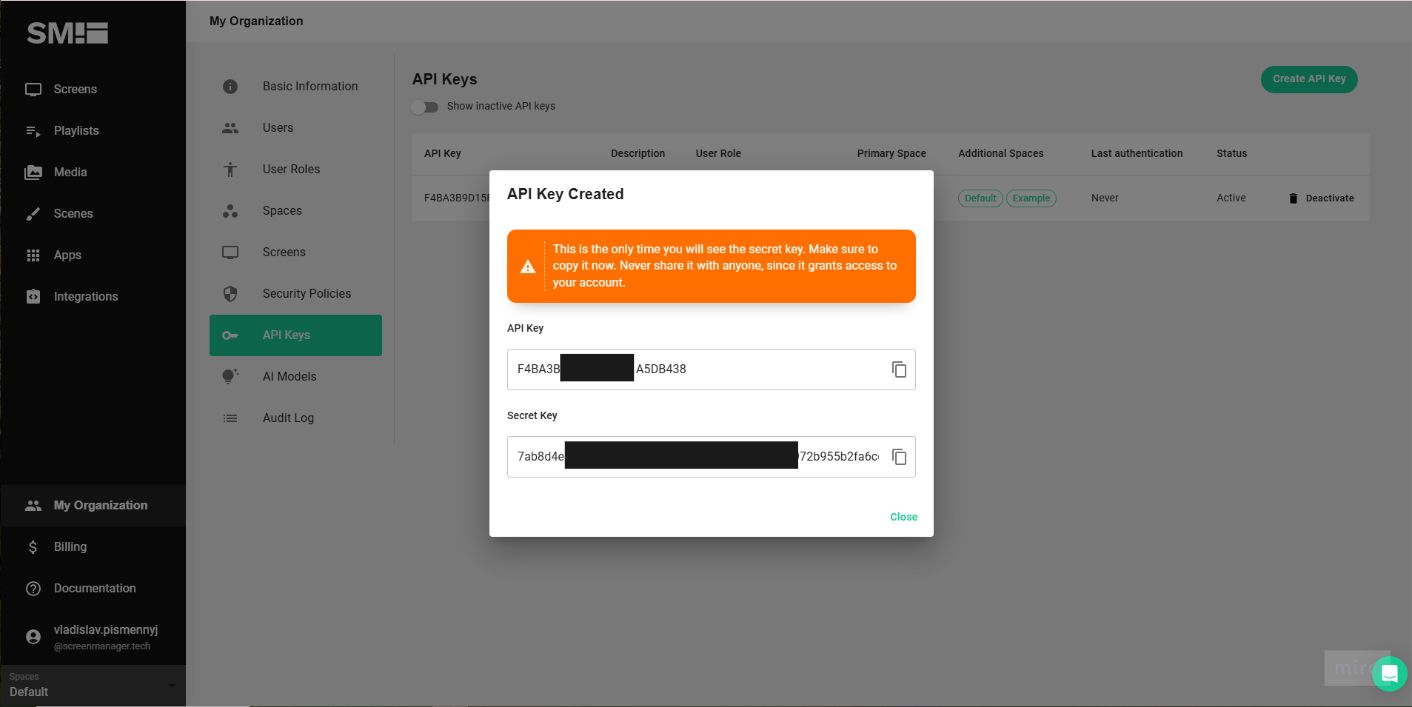Open the Documentation page
This screenshot has width=1412, height=707.
(x=94, y=588)
